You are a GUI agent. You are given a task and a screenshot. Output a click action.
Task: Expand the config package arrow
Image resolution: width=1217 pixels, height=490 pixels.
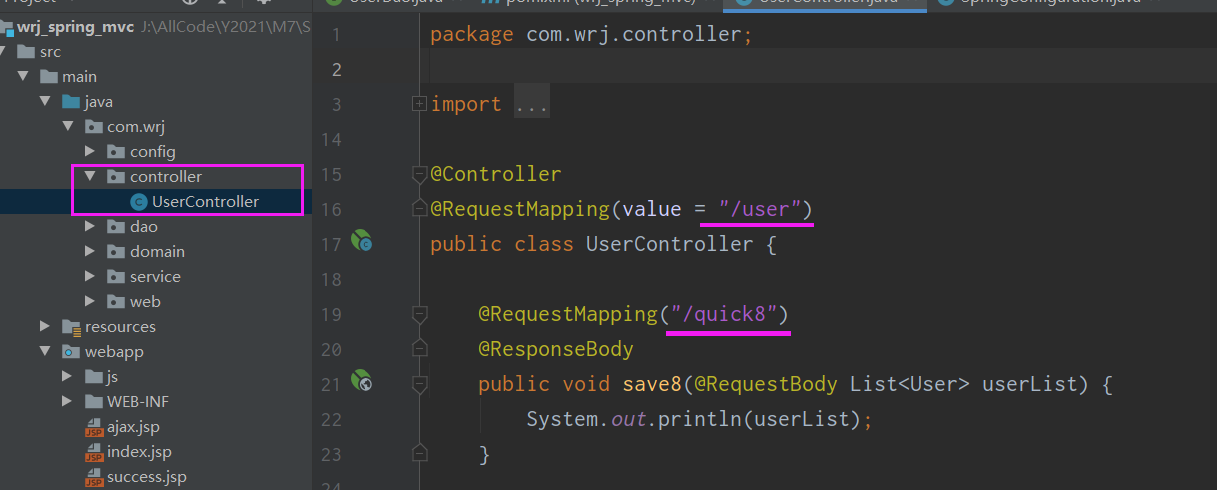[x=90, y=152]
